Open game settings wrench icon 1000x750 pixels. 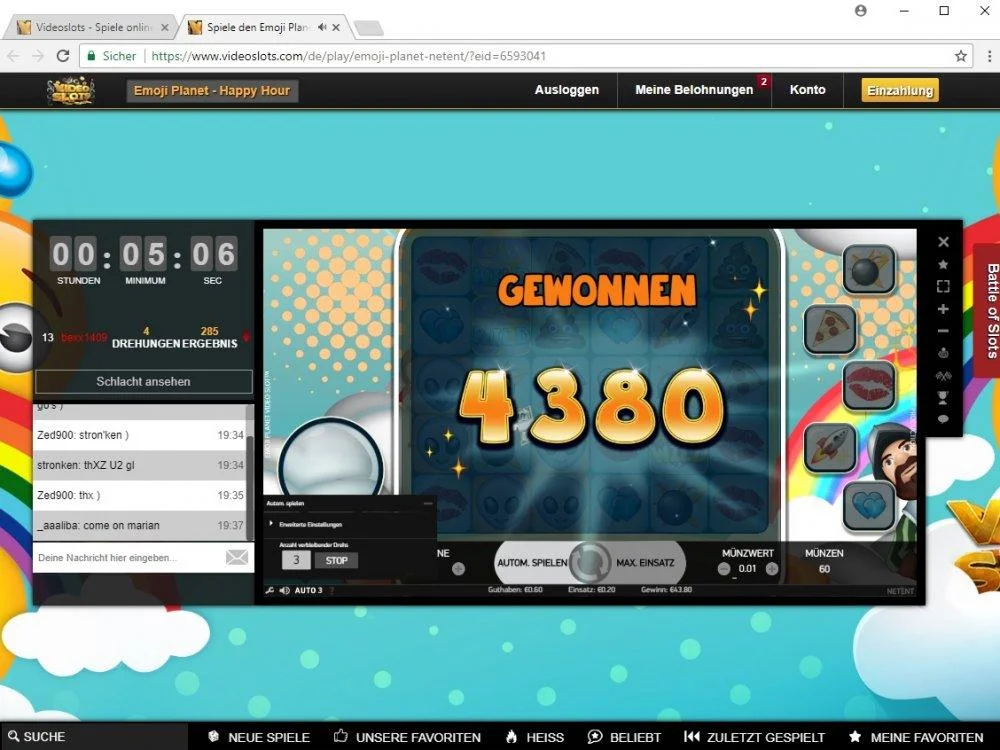270,591
